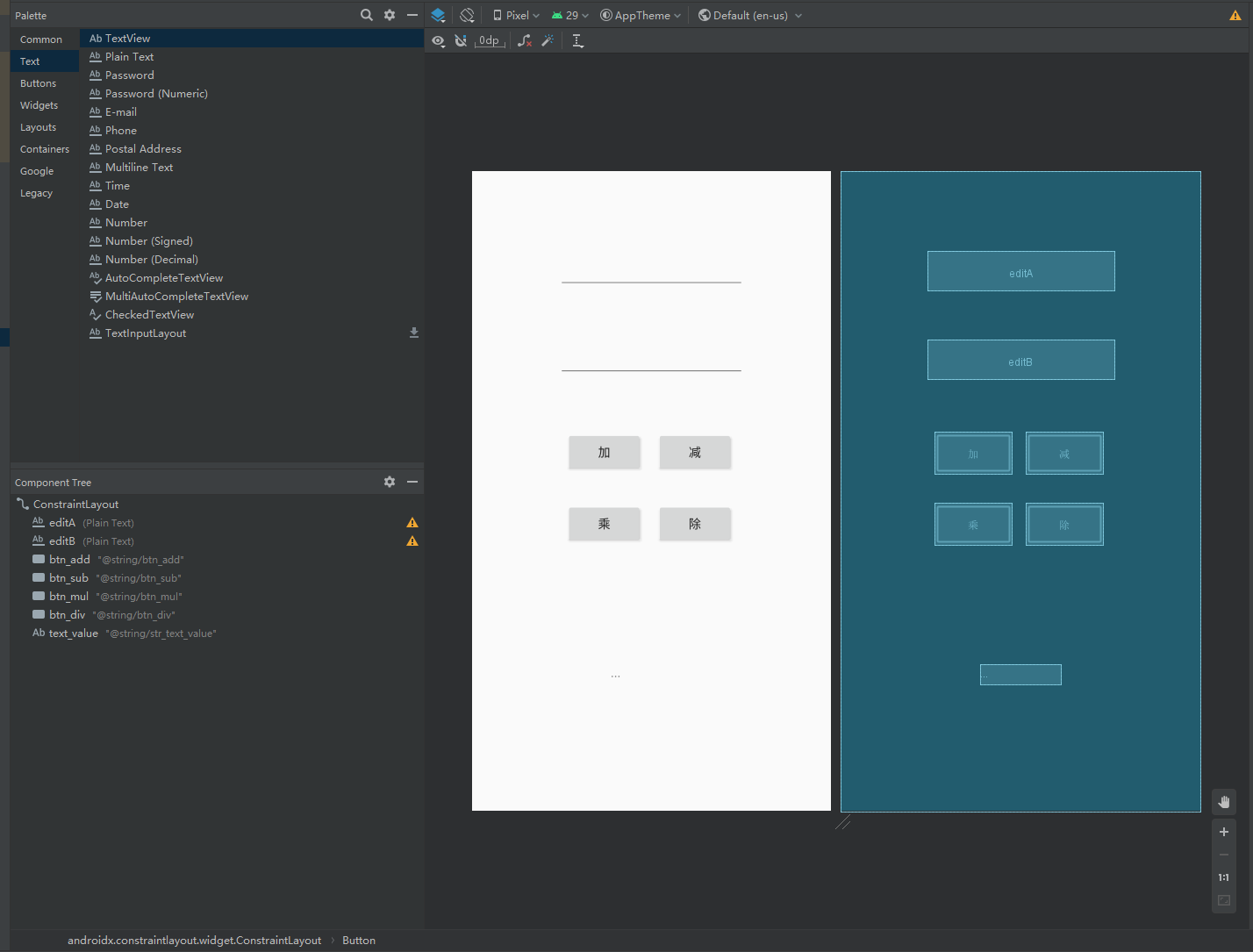Open the Pixel device dropdown

point(517,16)
